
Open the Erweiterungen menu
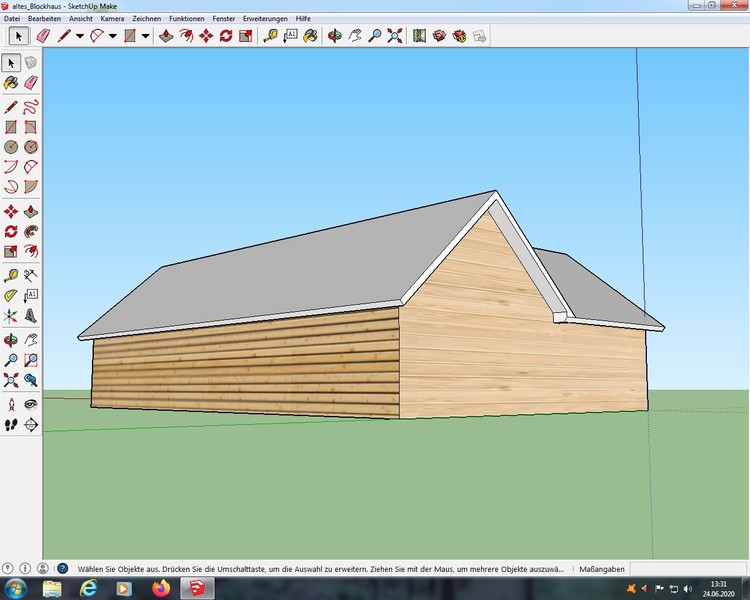[264, 19]
